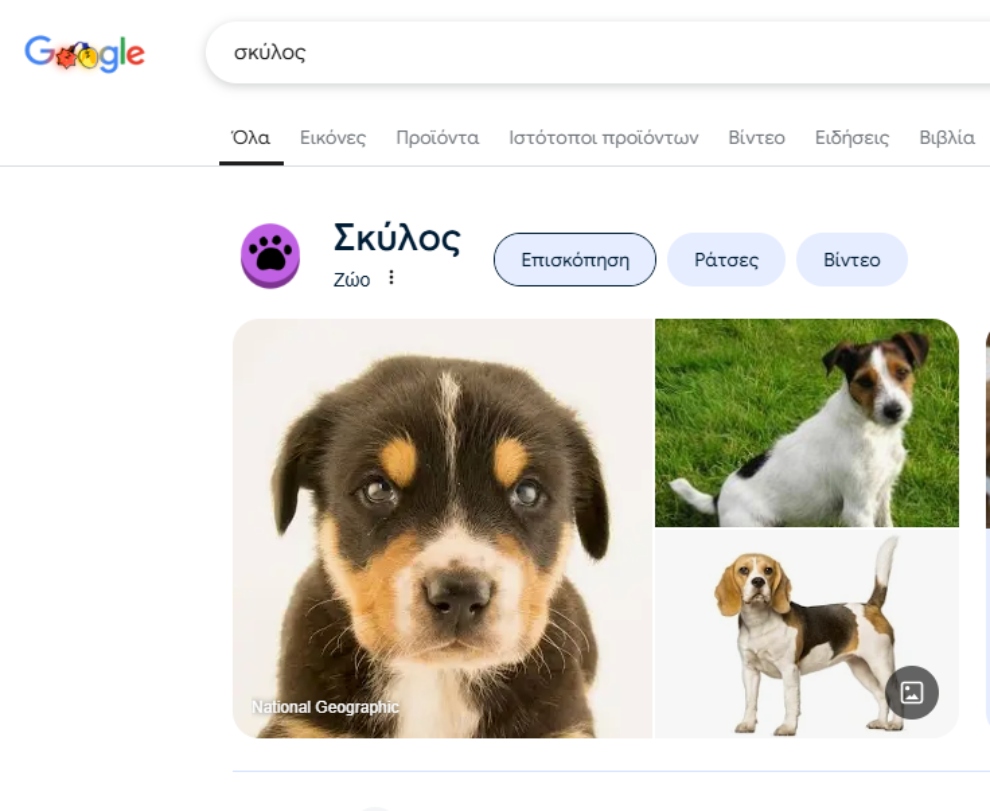Select the Ιστότοποι προϊόντων tab
The height and width of the screenshot is (811, 990).
[x=604, y=138]
